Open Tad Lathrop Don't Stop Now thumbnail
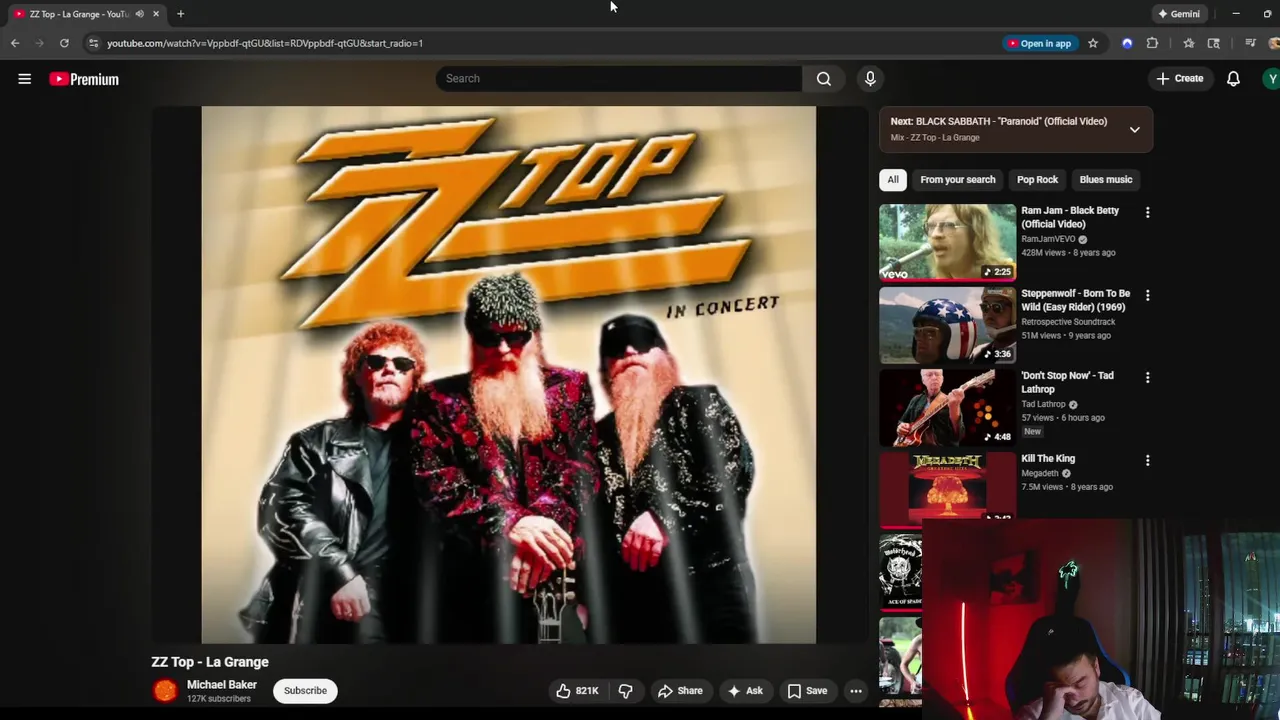Viewport: 1280px width, 720px height. [947, 407]
